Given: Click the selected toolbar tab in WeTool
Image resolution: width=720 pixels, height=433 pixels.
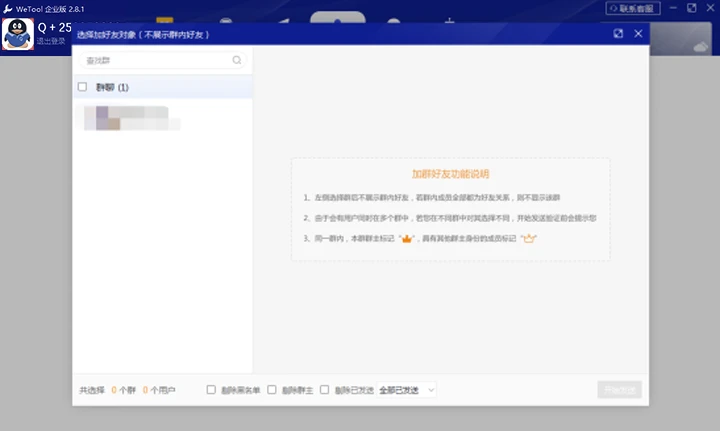Looking at the screenshot, I should coord(338,17).
